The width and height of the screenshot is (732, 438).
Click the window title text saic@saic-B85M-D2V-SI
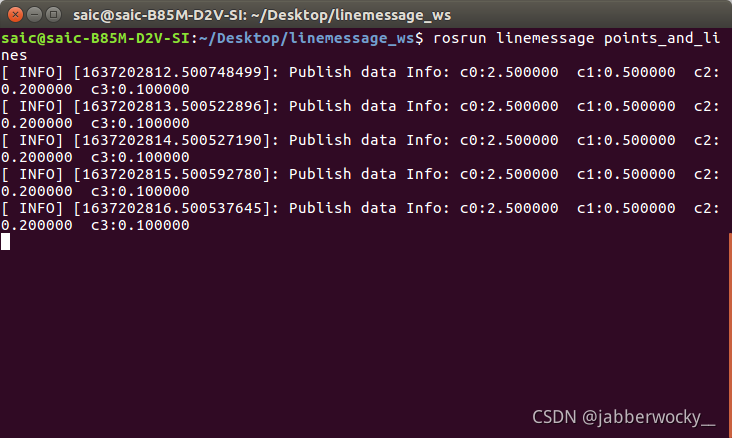click(160, 15)
